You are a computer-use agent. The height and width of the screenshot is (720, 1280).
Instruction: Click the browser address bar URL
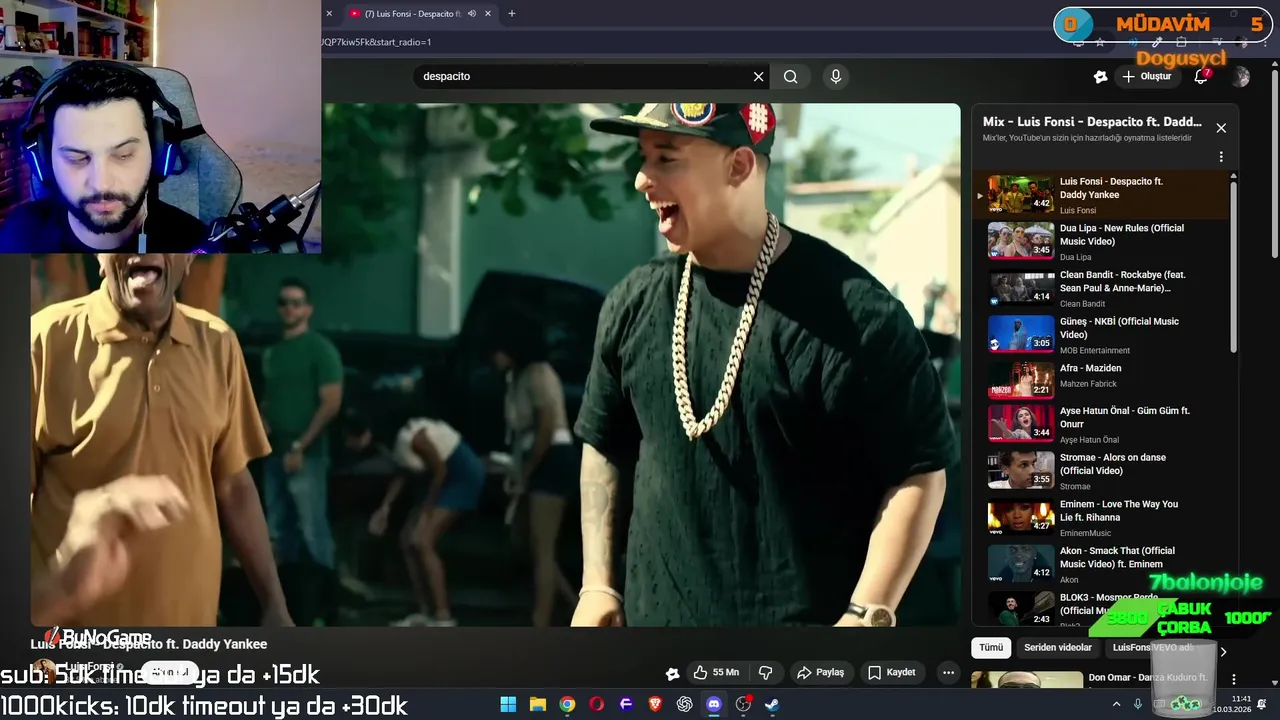(376, 42)
